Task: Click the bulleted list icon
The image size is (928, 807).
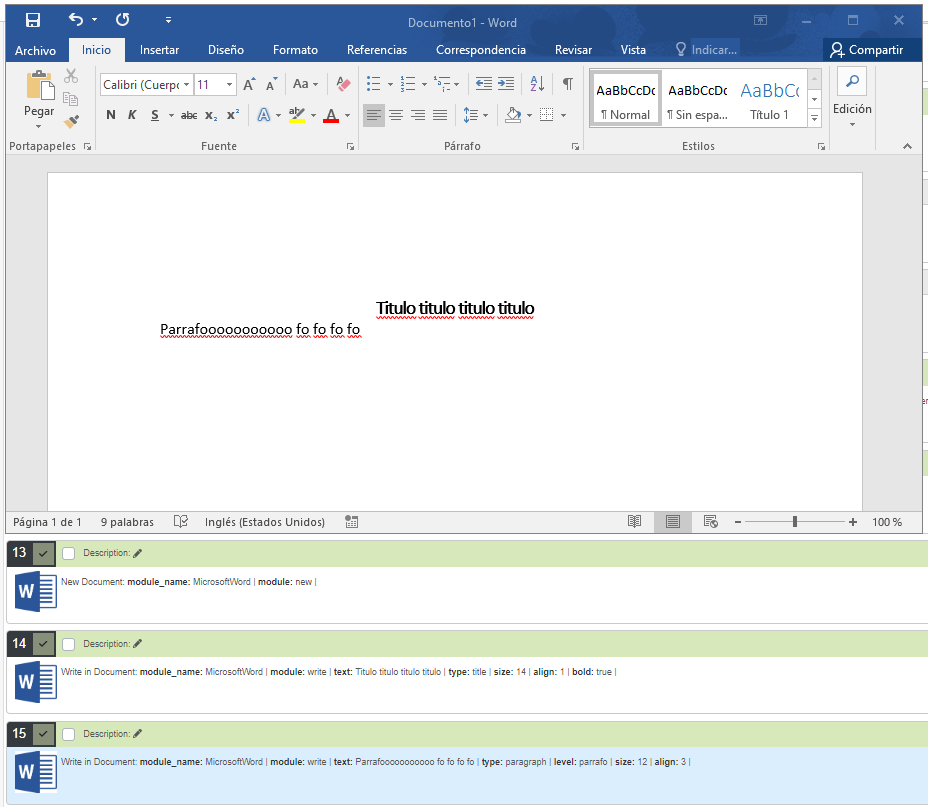Action: (x=373, y=84)
